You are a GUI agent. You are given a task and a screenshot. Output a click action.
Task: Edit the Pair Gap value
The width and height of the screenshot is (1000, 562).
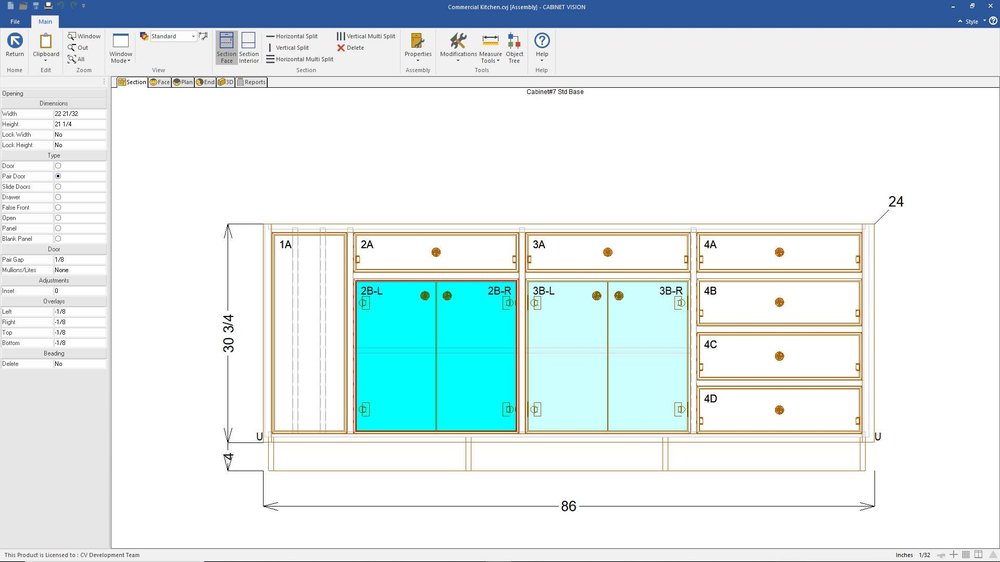tap(79, 260)
